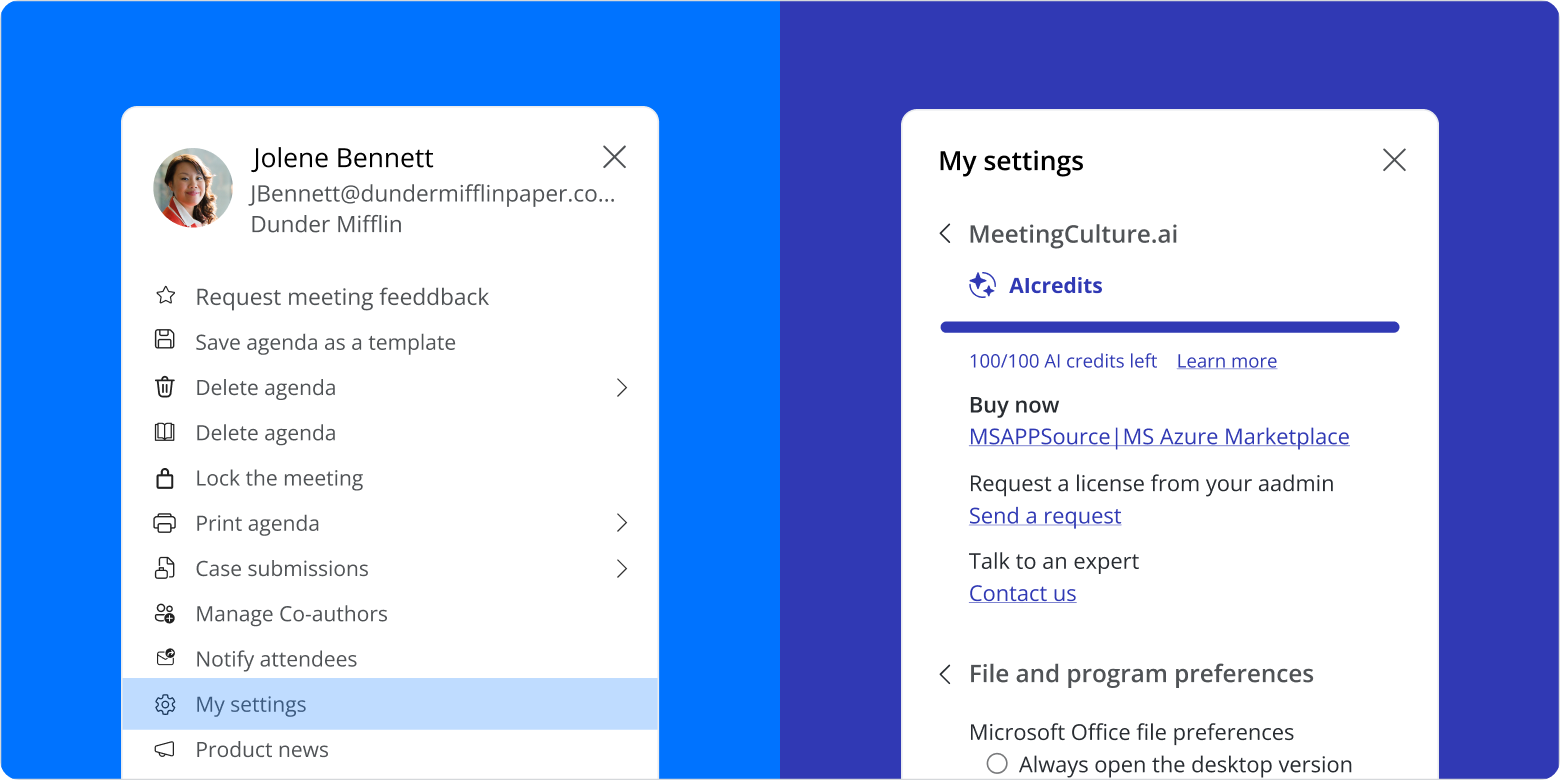The image size is (1560, 780).
Task: Collapse the MeetingCulture.ai section chevron
Action: click(x=945, y=234)
